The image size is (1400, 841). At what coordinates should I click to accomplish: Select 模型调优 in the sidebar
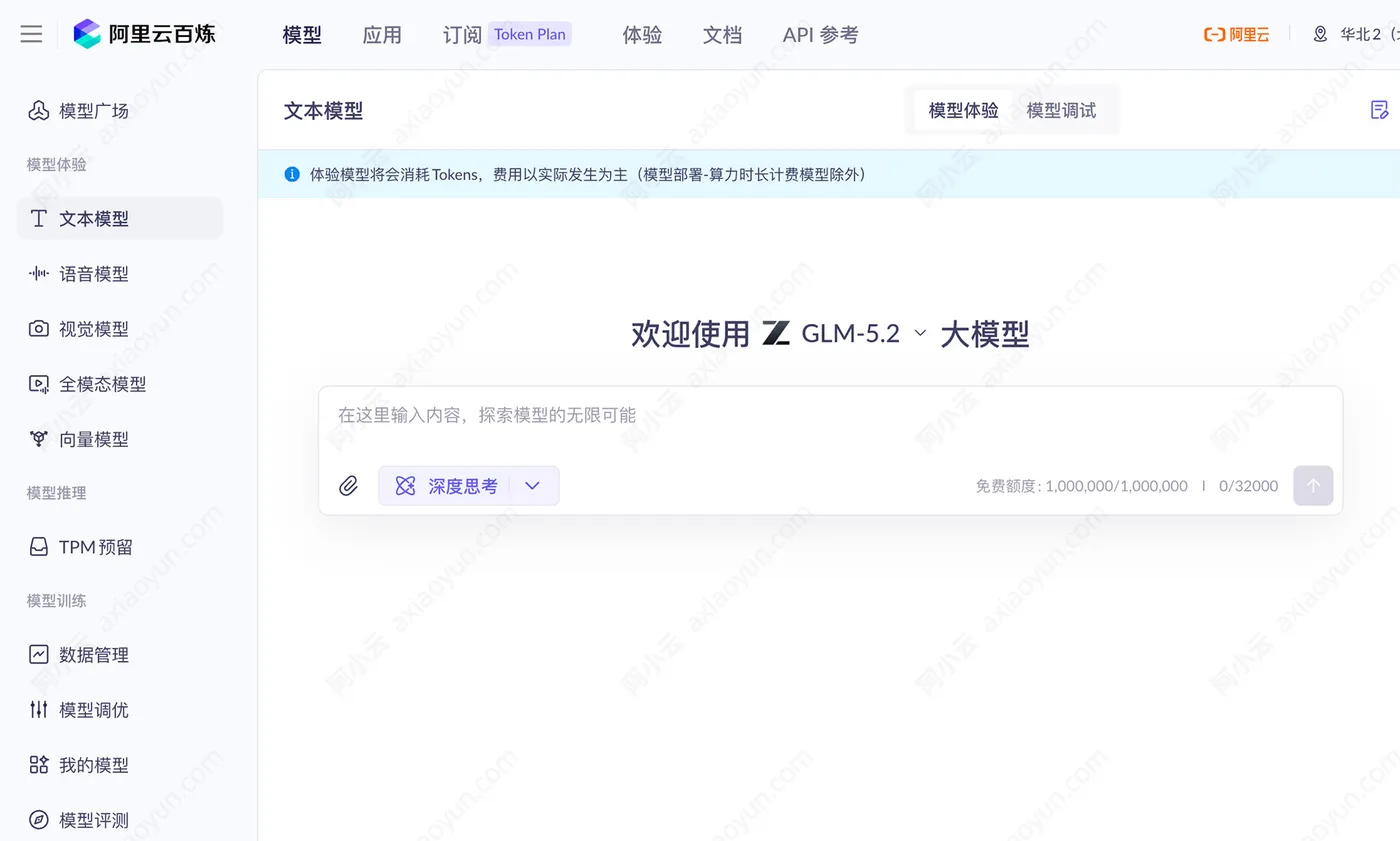coord(120,709)
